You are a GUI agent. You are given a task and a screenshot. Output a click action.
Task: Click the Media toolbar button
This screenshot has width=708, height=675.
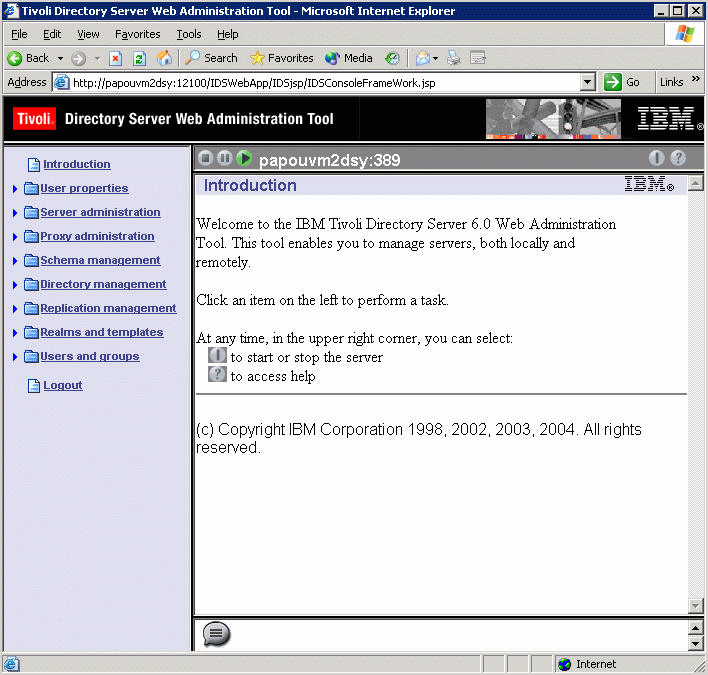pyautogui.click(x=349, y=58)
